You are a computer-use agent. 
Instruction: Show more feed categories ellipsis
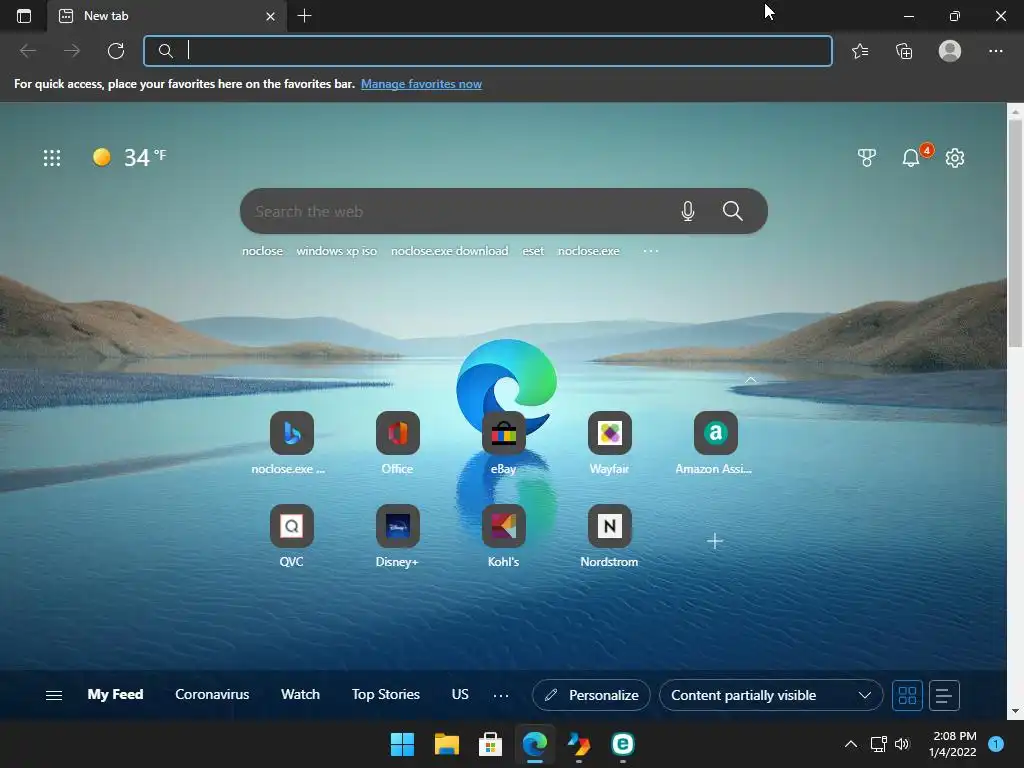[501, 696]
